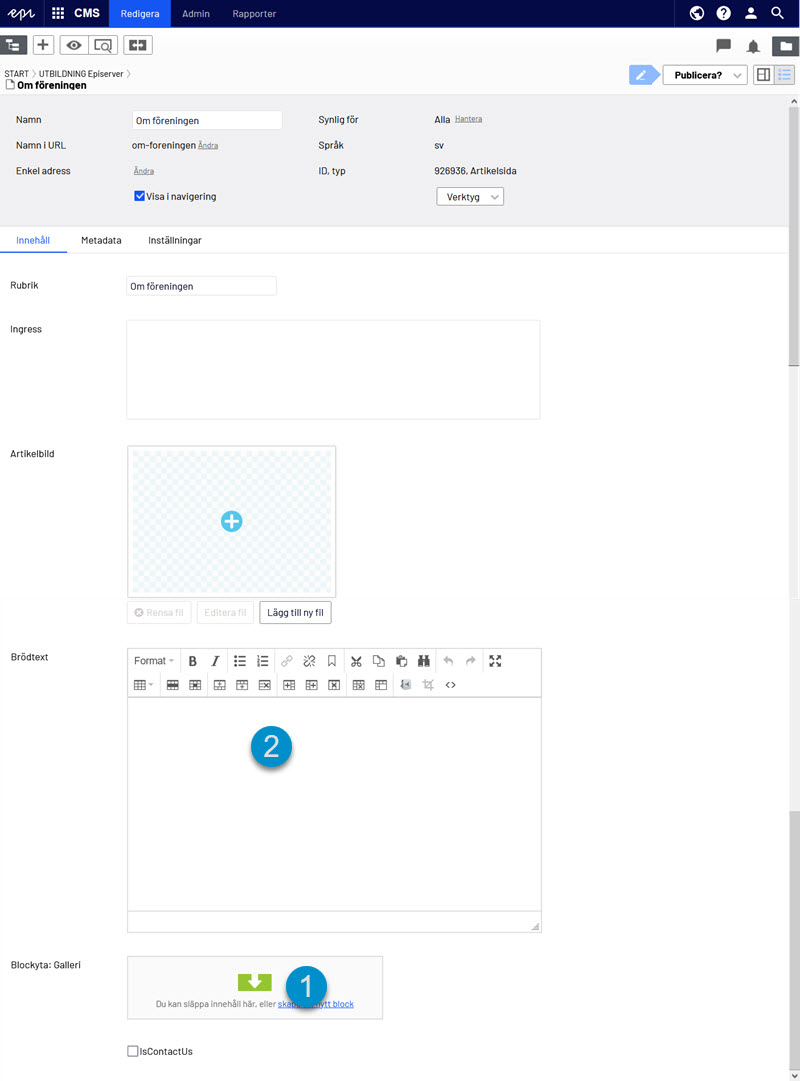The height and width of the screenshot is (1081, 800).
Task: Click the Lägg till ny fil button
Action: coord(295,612)
